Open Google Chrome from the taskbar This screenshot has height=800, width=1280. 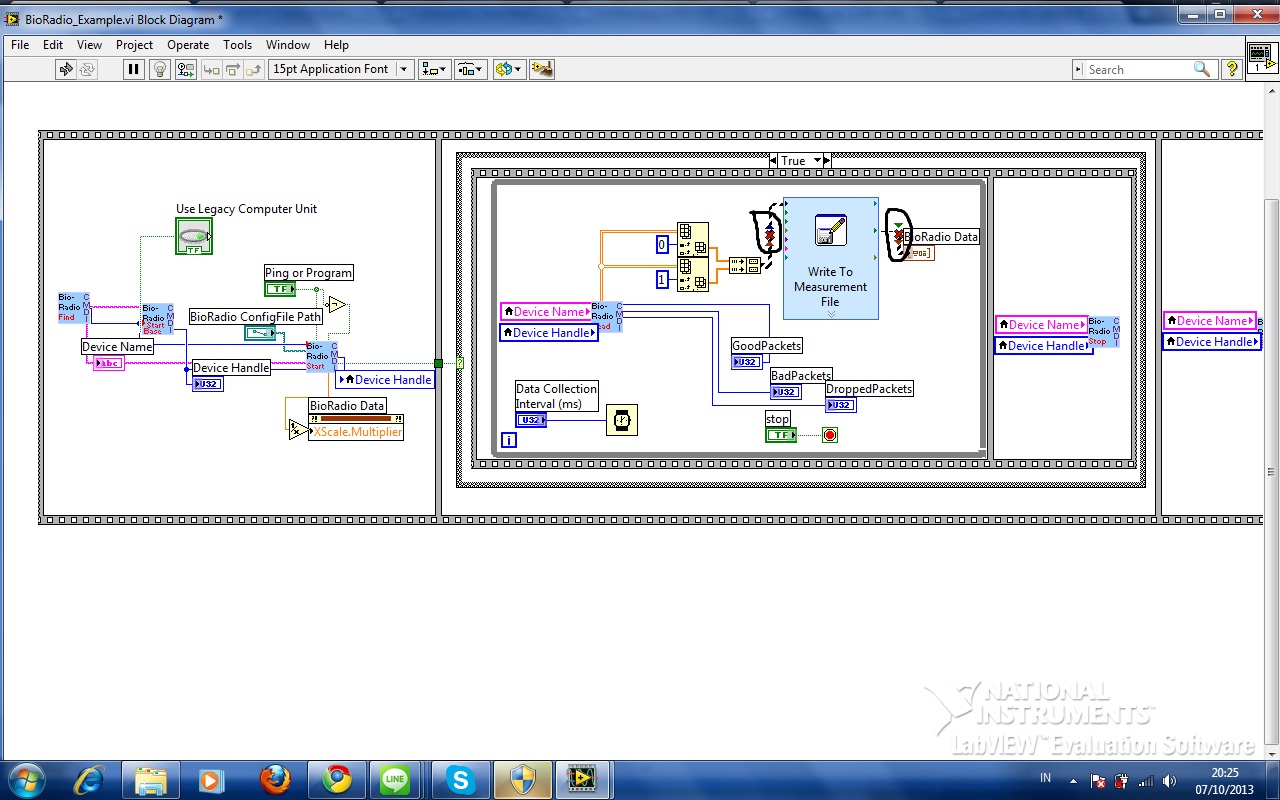pyautogui.click(x=336, y=779)
